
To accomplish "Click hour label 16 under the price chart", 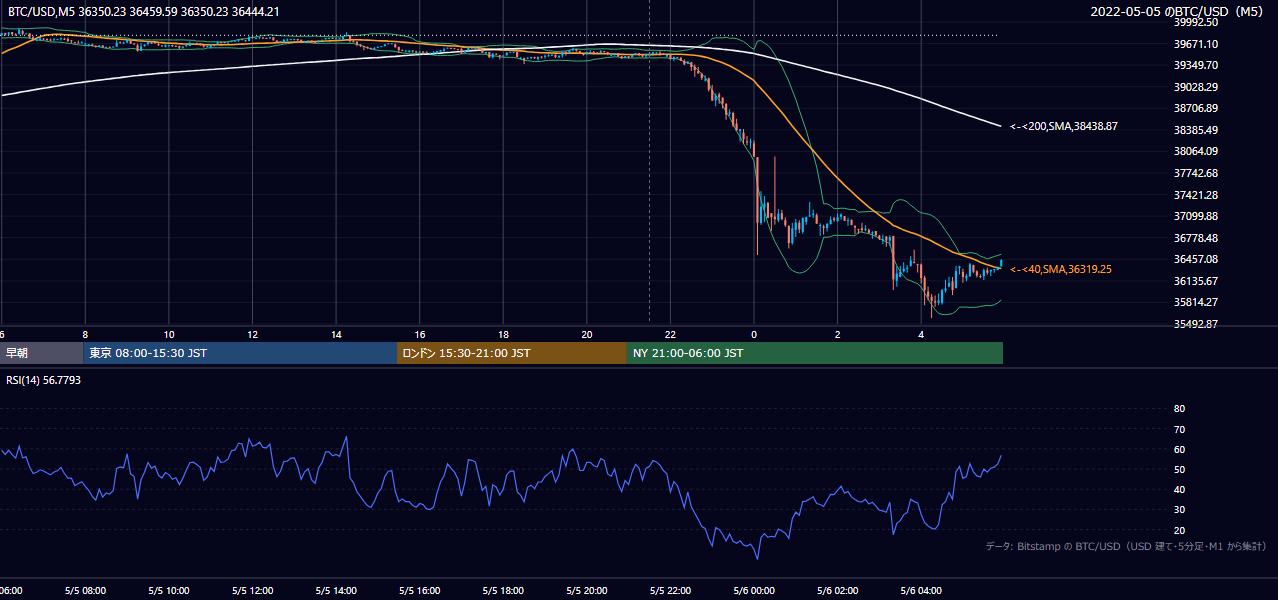I will tap(420, 334).
